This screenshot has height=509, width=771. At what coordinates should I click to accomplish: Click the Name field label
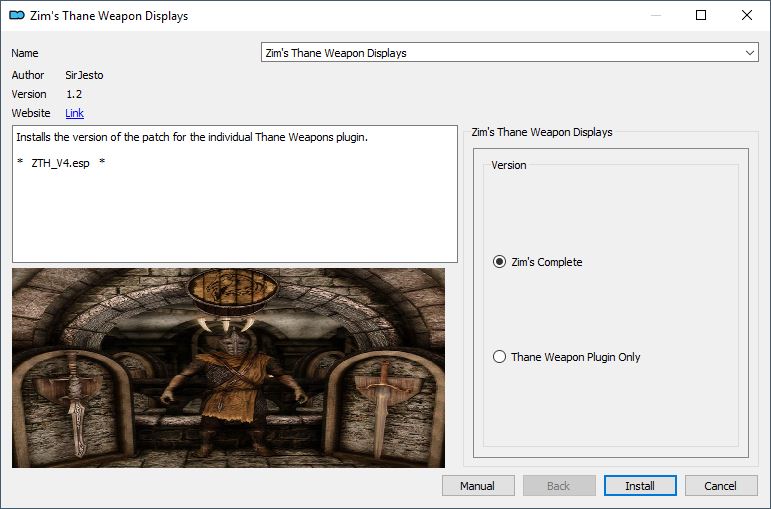point(25,53)
